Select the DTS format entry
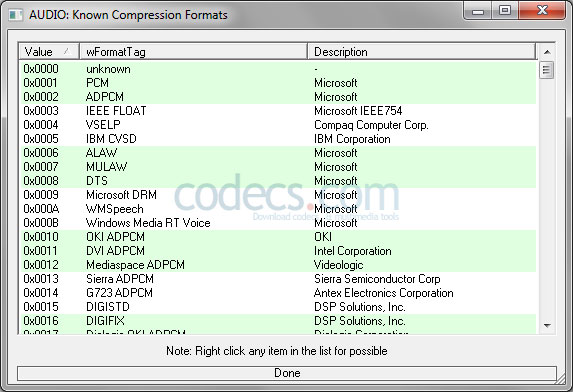Image resolution: width=573 pixels, height=392 pixels. point(97,181)
